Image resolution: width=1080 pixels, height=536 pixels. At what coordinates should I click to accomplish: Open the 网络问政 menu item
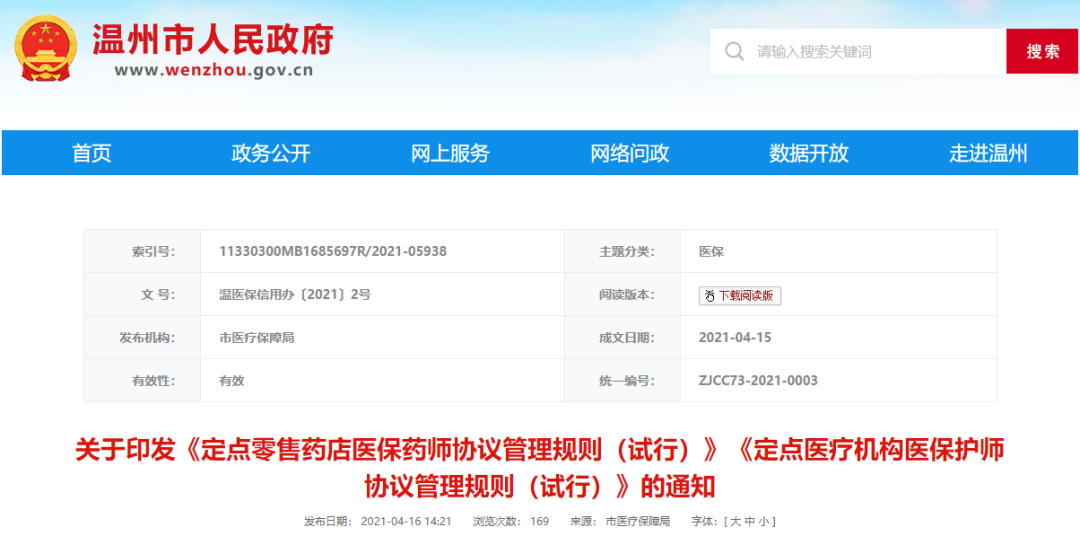tap(630, 153)
